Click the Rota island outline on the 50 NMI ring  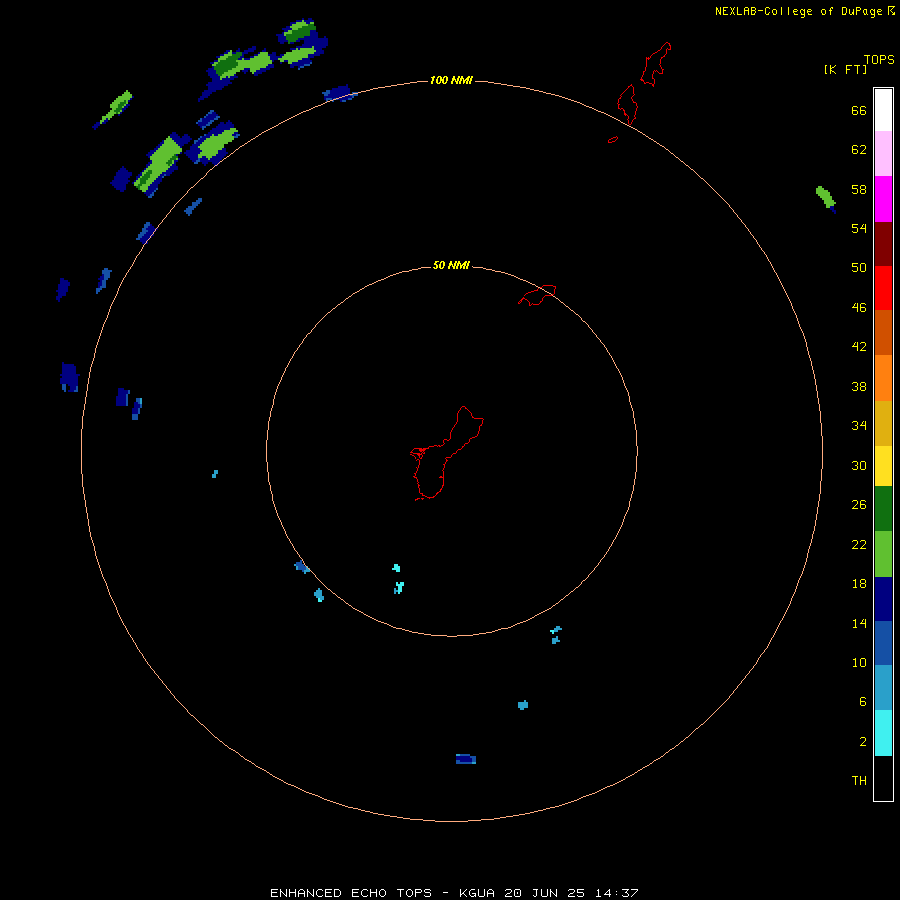(537, 295)
